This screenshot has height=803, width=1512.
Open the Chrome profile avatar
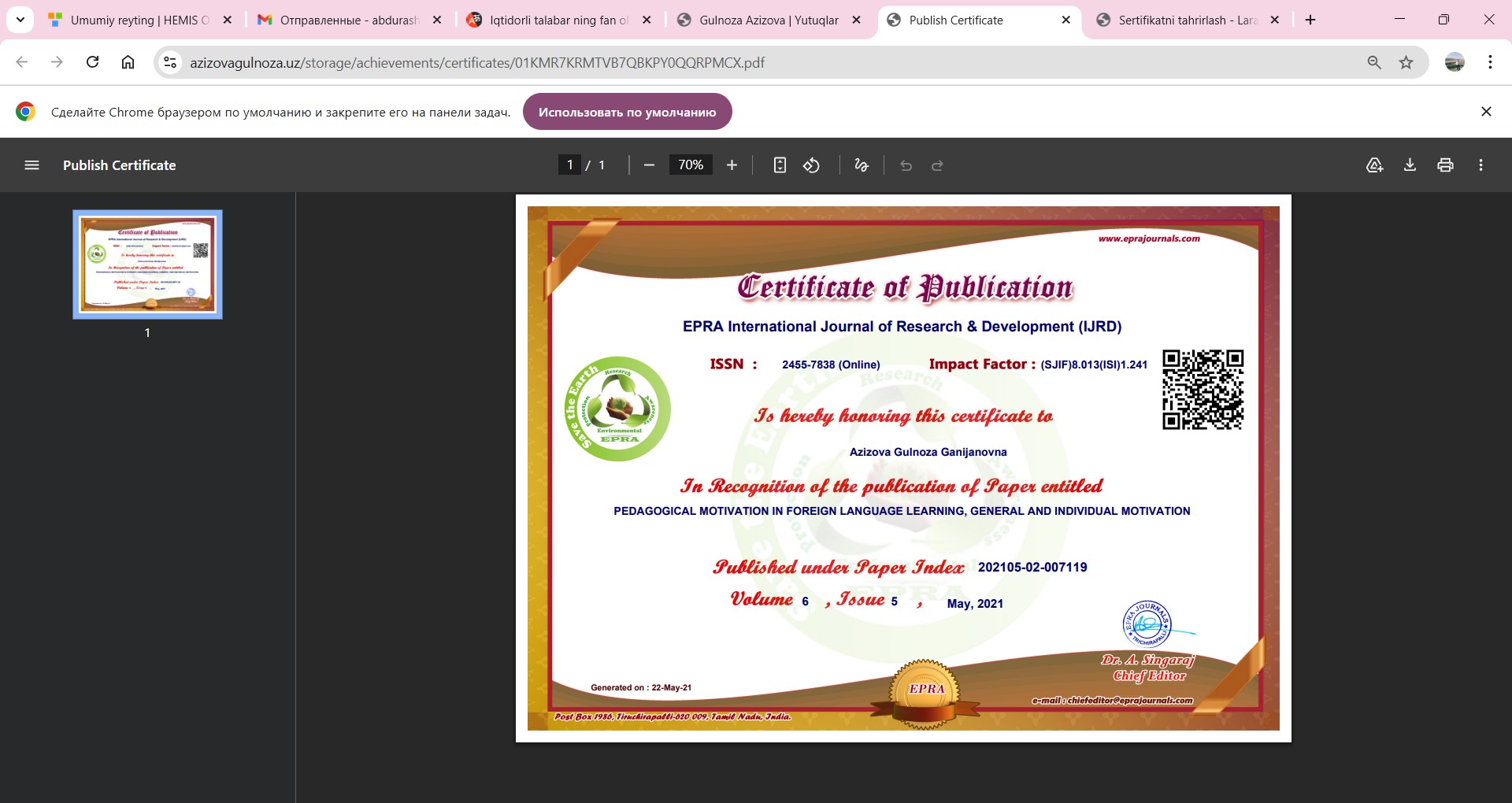[x=1455, y=62]
